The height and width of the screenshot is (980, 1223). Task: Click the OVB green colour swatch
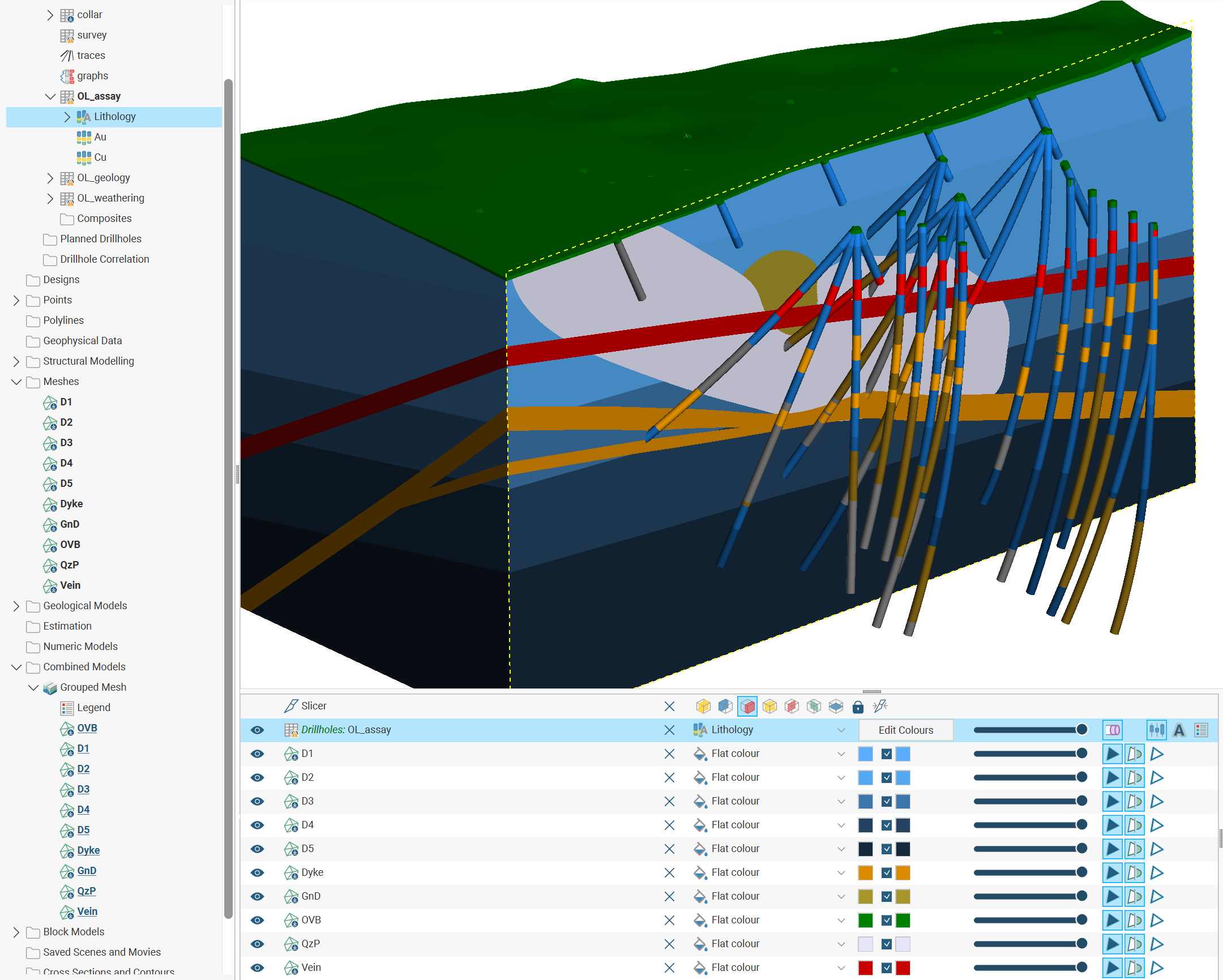865,920
